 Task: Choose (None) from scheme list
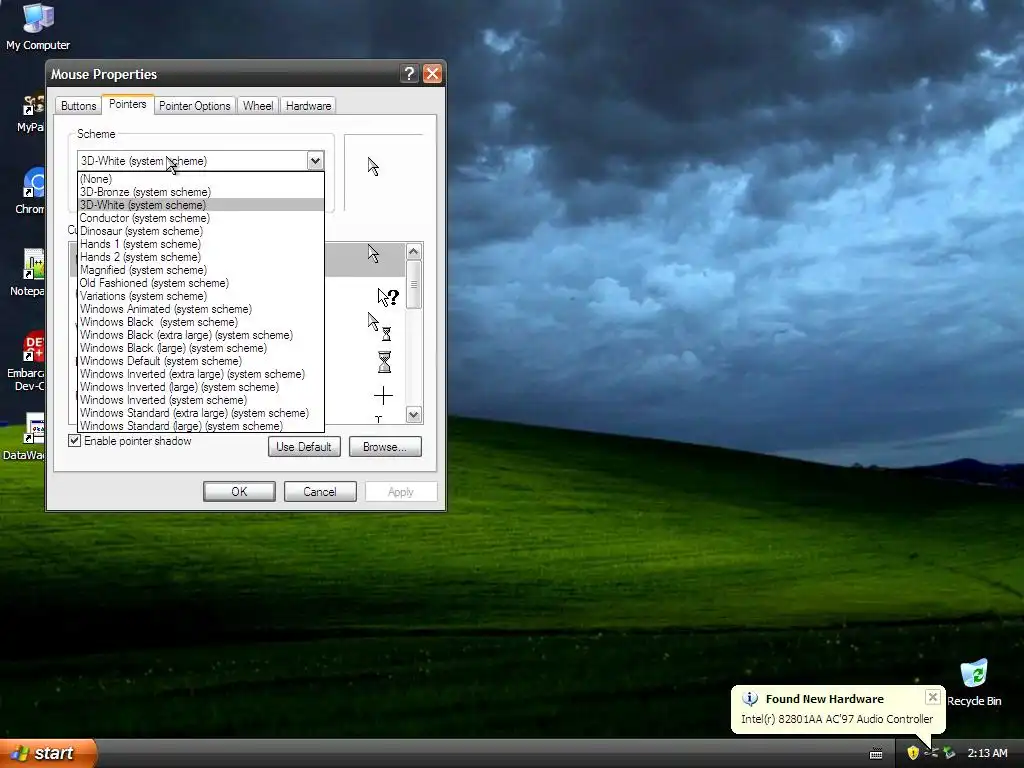coord(200,179)
